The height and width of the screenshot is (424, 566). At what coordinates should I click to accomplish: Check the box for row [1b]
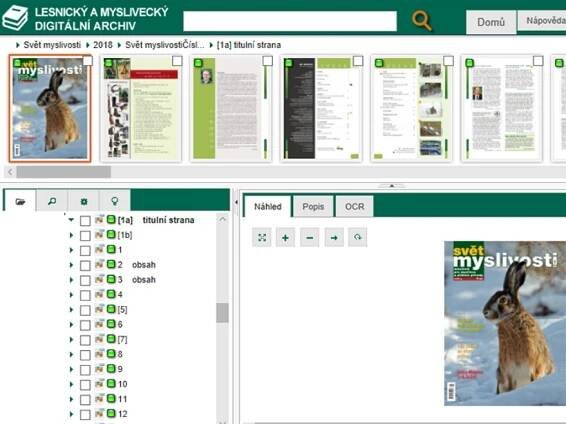point(85,236)
